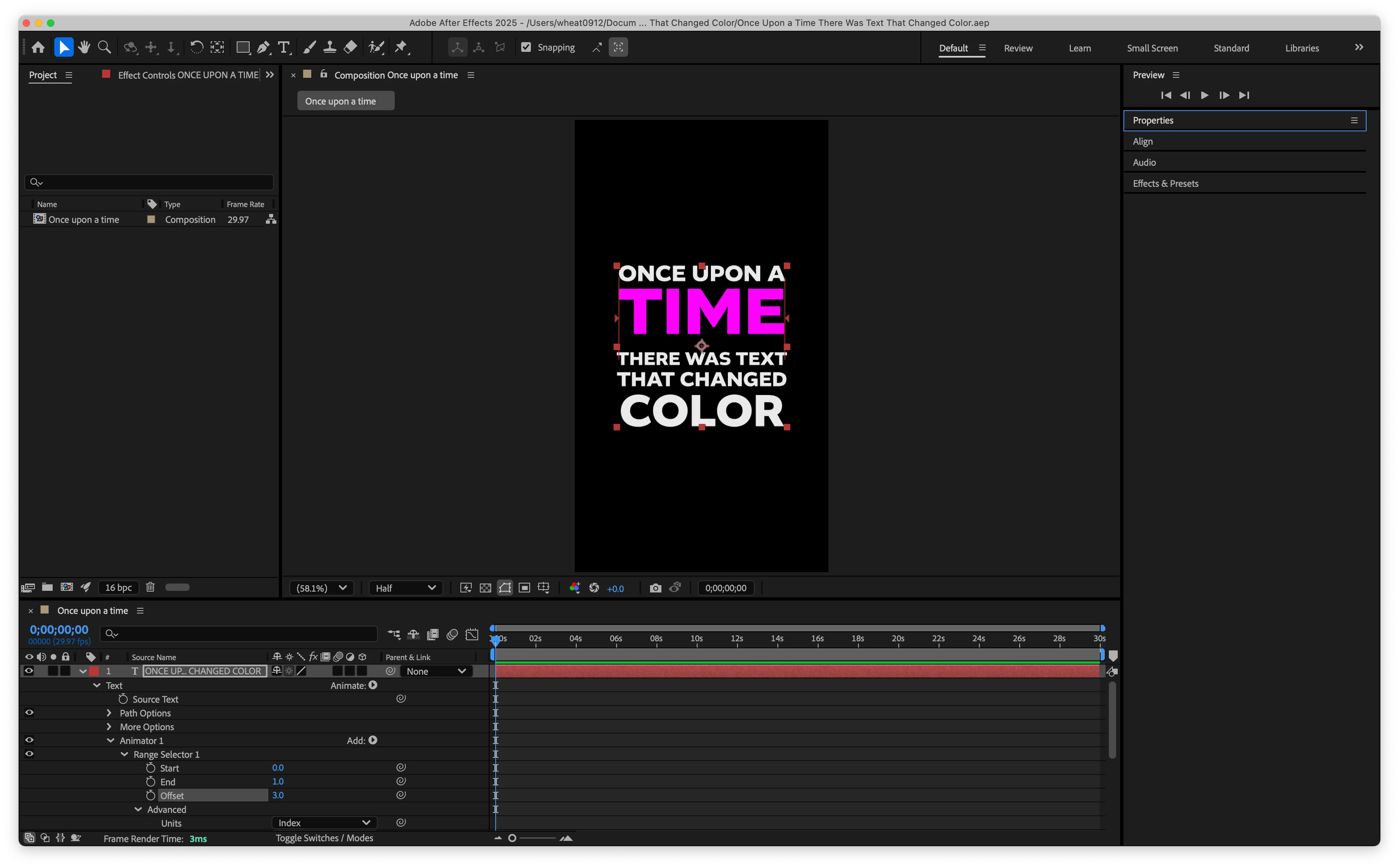
Task: Select the Pen tool
Action: [x=263, y=47]
